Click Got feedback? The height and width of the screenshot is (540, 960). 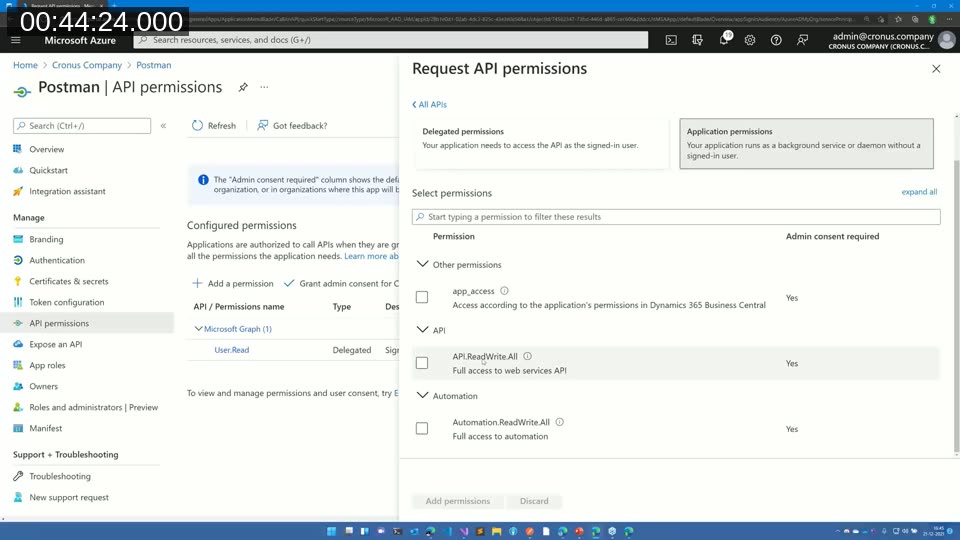[x=292, y=126]
